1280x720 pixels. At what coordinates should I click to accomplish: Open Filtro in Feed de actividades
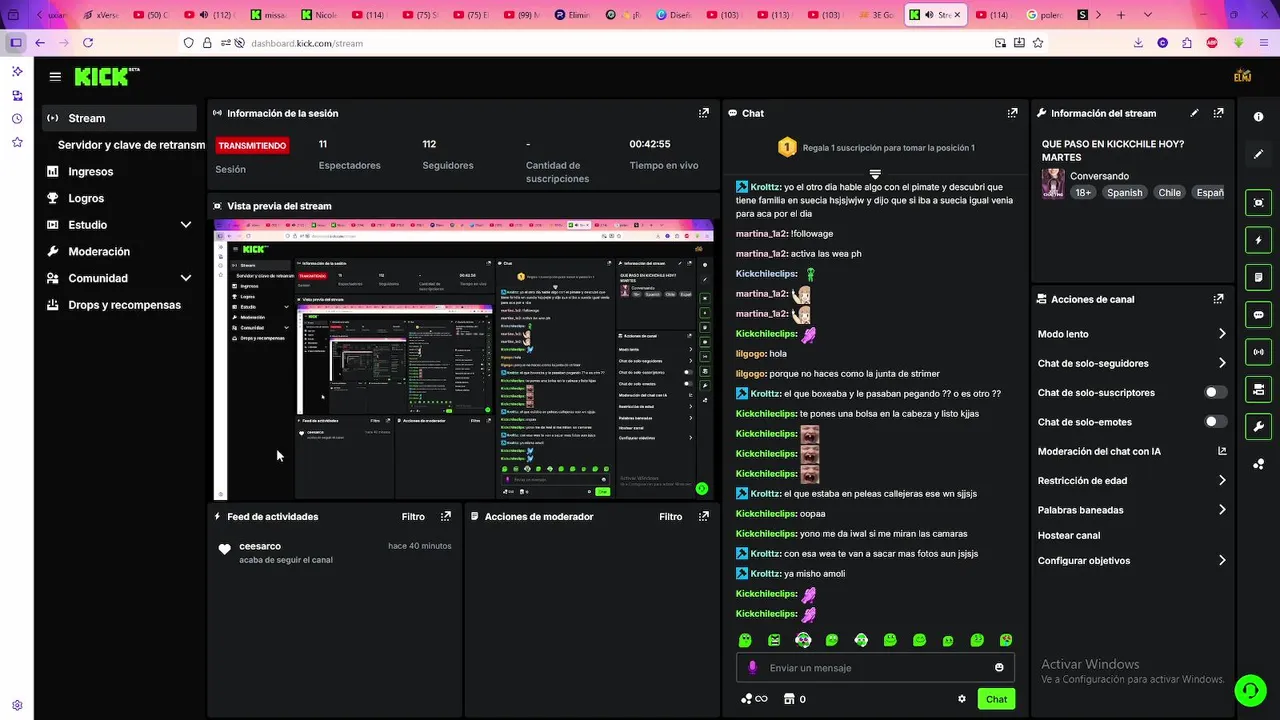tap(413, 517)
